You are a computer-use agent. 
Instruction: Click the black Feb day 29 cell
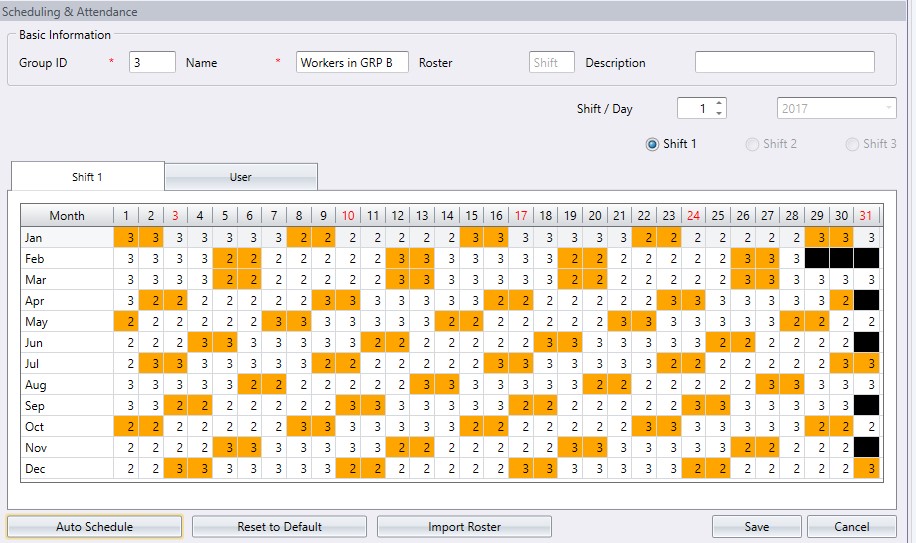pyautogui.click(x=817, y=259)
